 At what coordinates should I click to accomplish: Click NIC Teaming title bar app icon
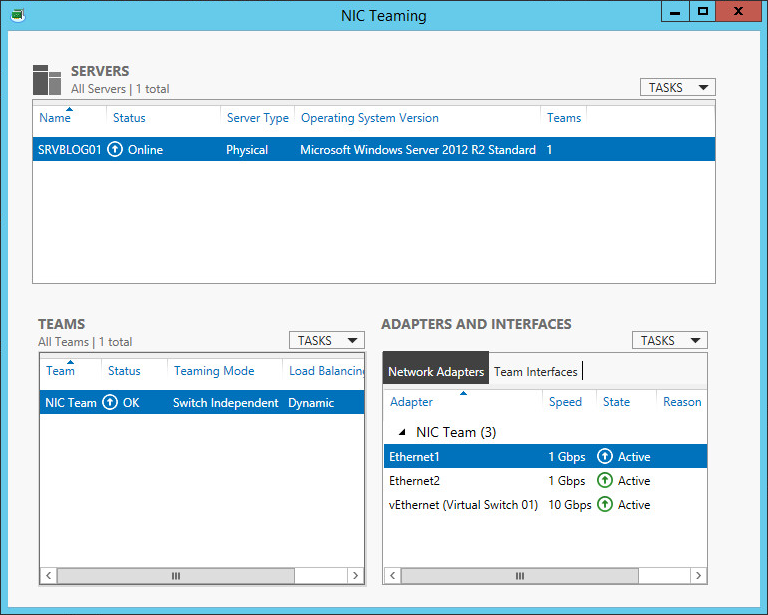click(17, 15)
